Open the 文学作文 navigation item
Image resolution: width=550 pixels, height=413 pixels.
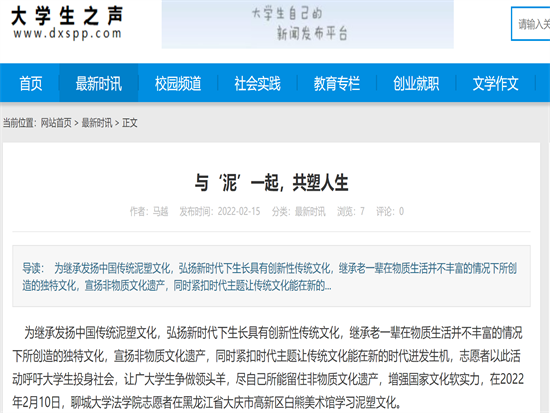[495, 84]
